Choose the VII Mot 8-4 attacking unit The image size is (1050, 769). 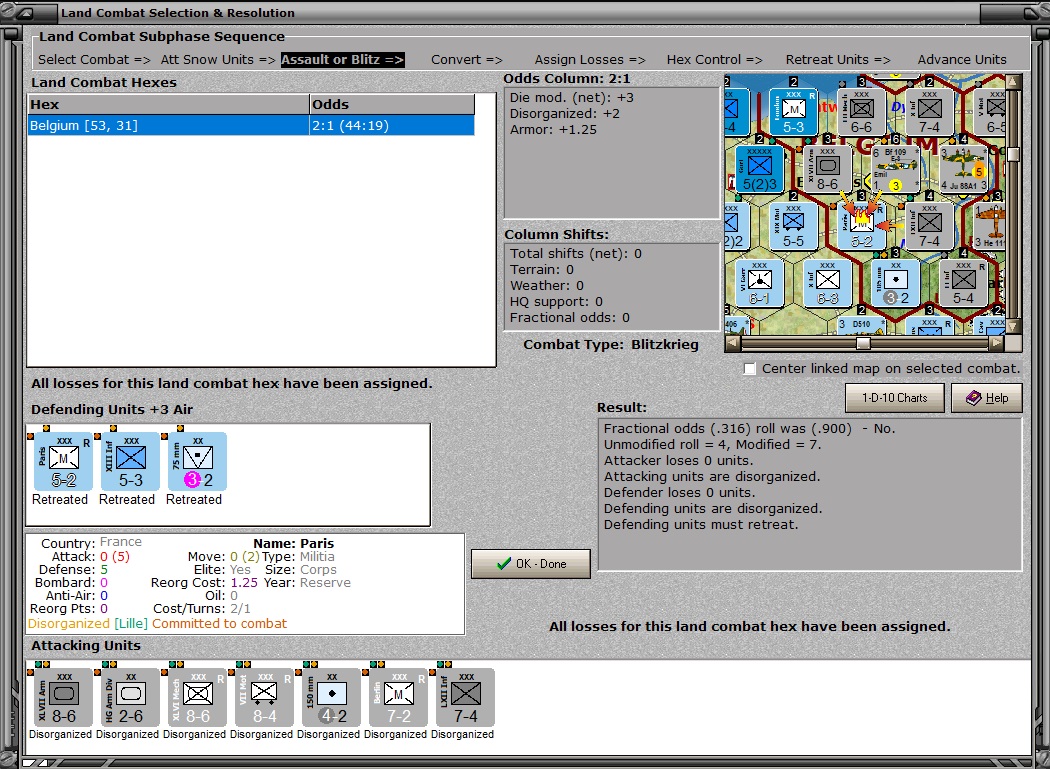265,697
